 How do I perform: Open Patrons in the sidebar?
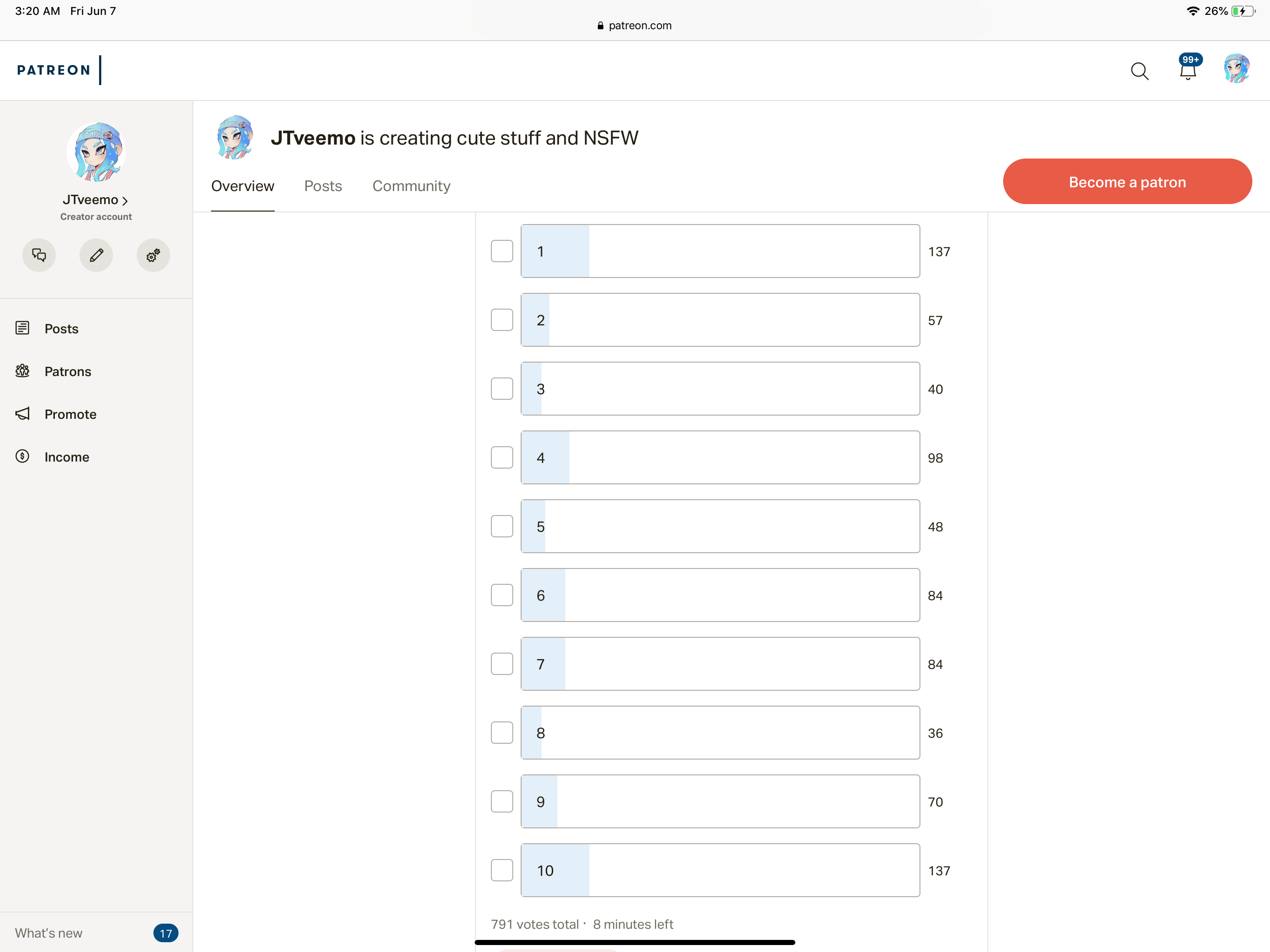(x=68, y=371)
